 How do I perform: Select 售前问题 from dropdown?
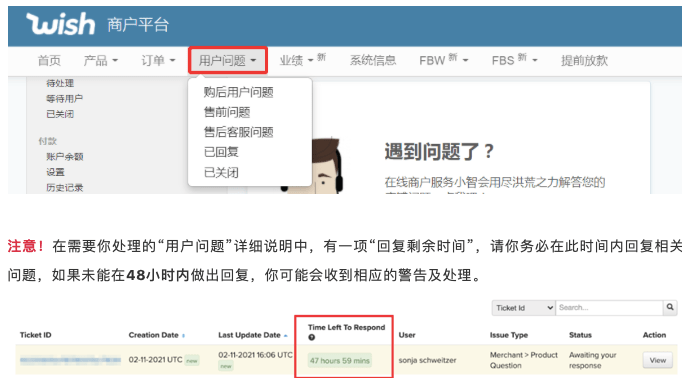point(227,112)
